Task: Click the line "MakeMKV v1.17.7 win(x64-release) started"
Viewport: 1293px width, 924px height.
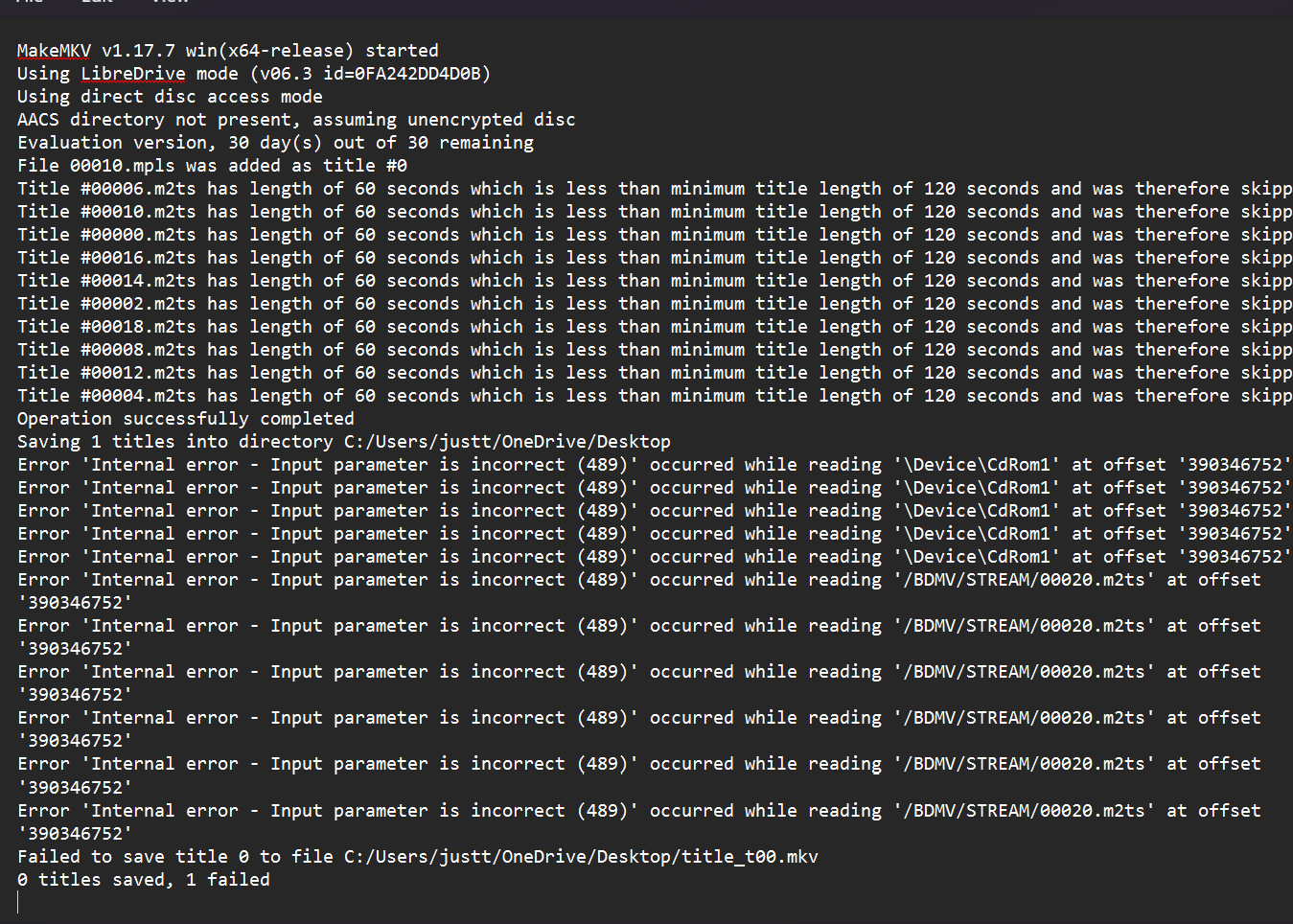Action: point(227,51)
